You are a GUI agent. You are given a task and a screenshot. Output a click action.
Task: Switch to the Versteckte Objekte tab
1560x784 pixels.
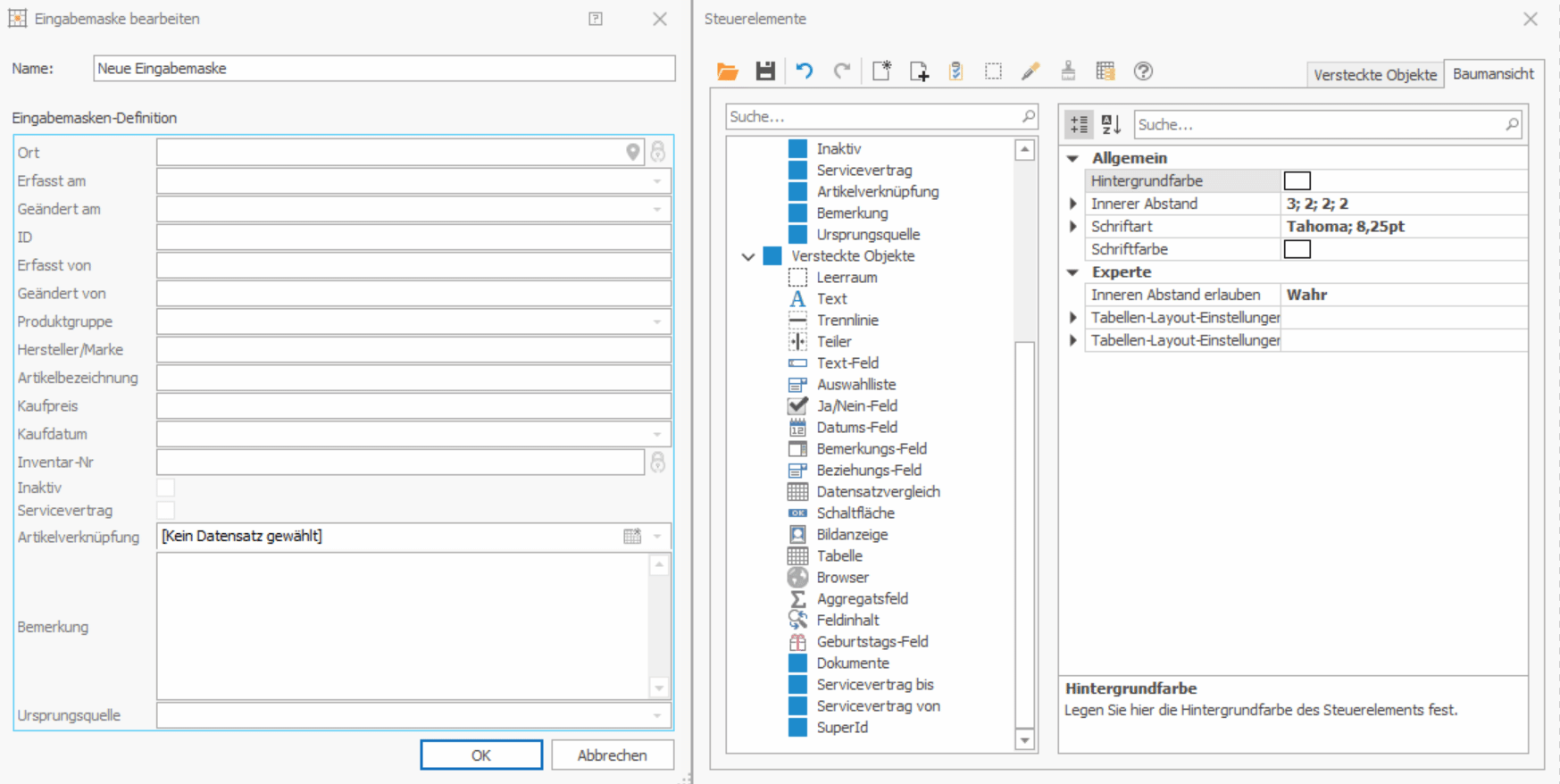coord(1375,75)
